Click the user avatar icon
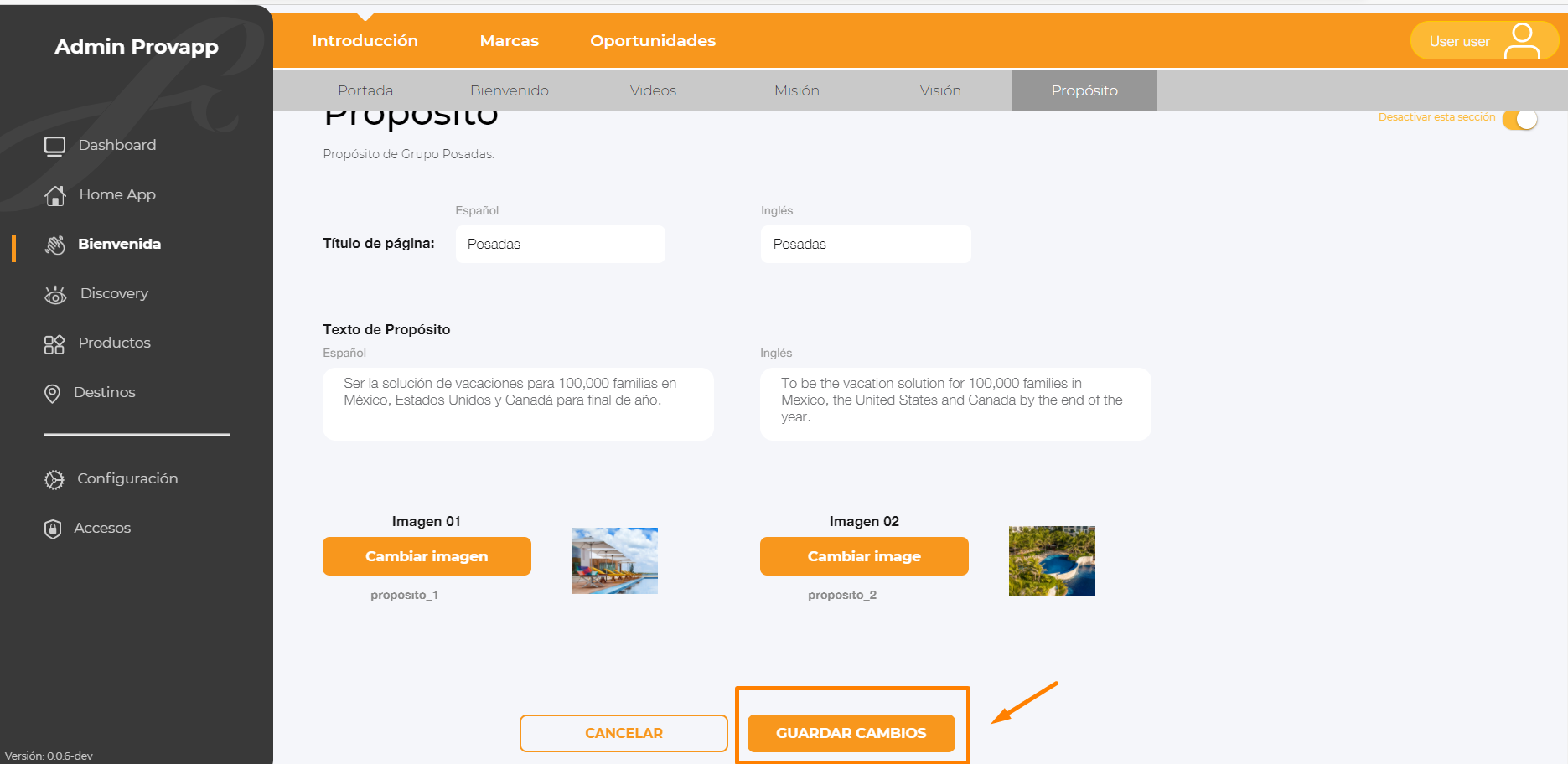This screenshot has height=764, width=1568. pos(1522,41)
